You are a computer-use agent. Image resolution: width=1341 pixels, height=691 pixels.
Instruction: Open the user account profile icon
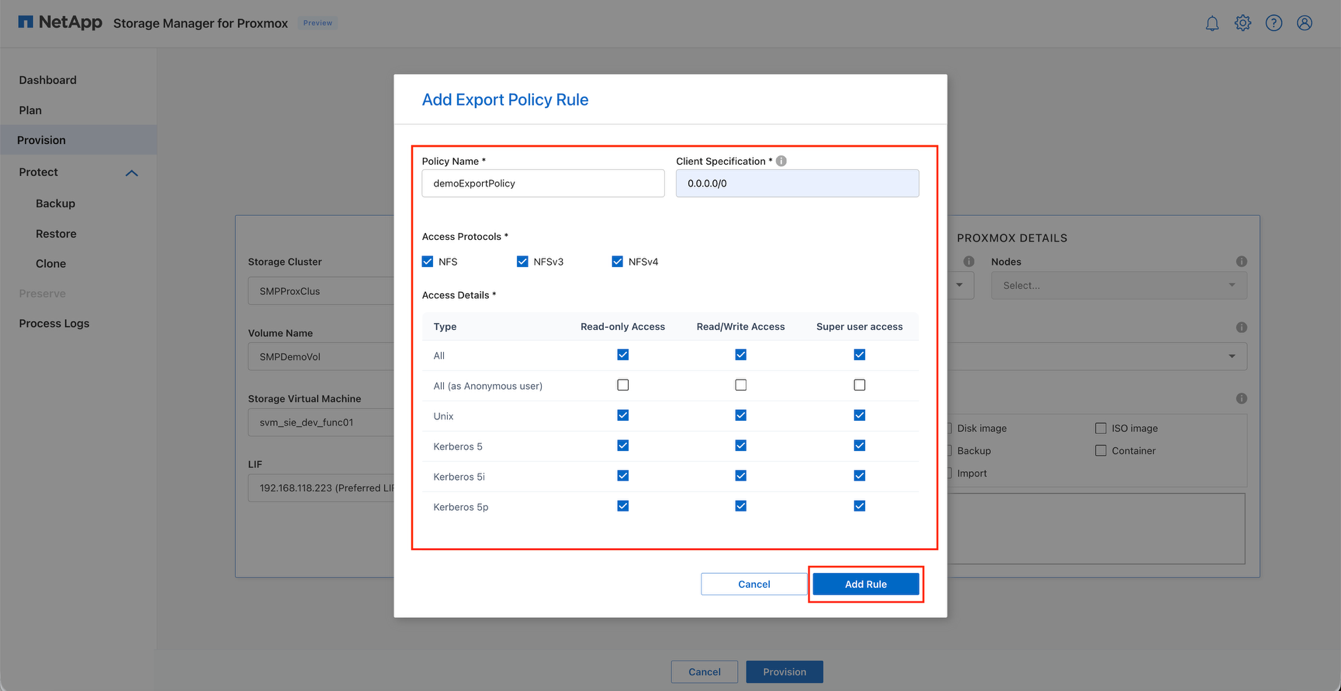point(1304,22)
